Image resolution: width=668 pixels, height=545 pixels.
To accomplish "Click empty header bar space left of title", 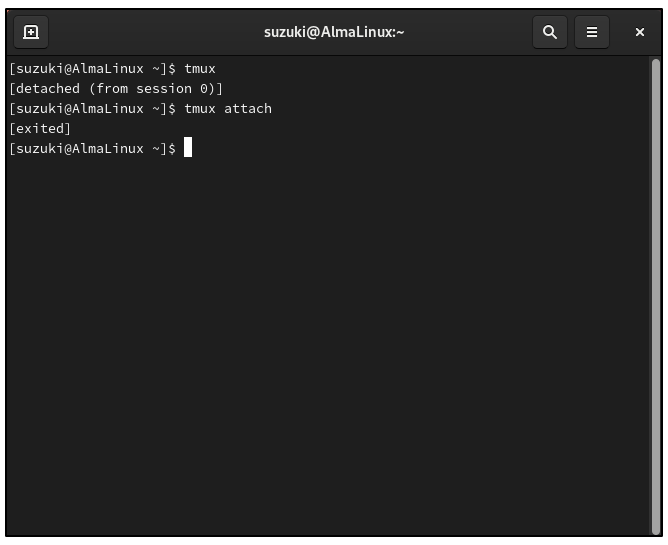I will (150, 32).
